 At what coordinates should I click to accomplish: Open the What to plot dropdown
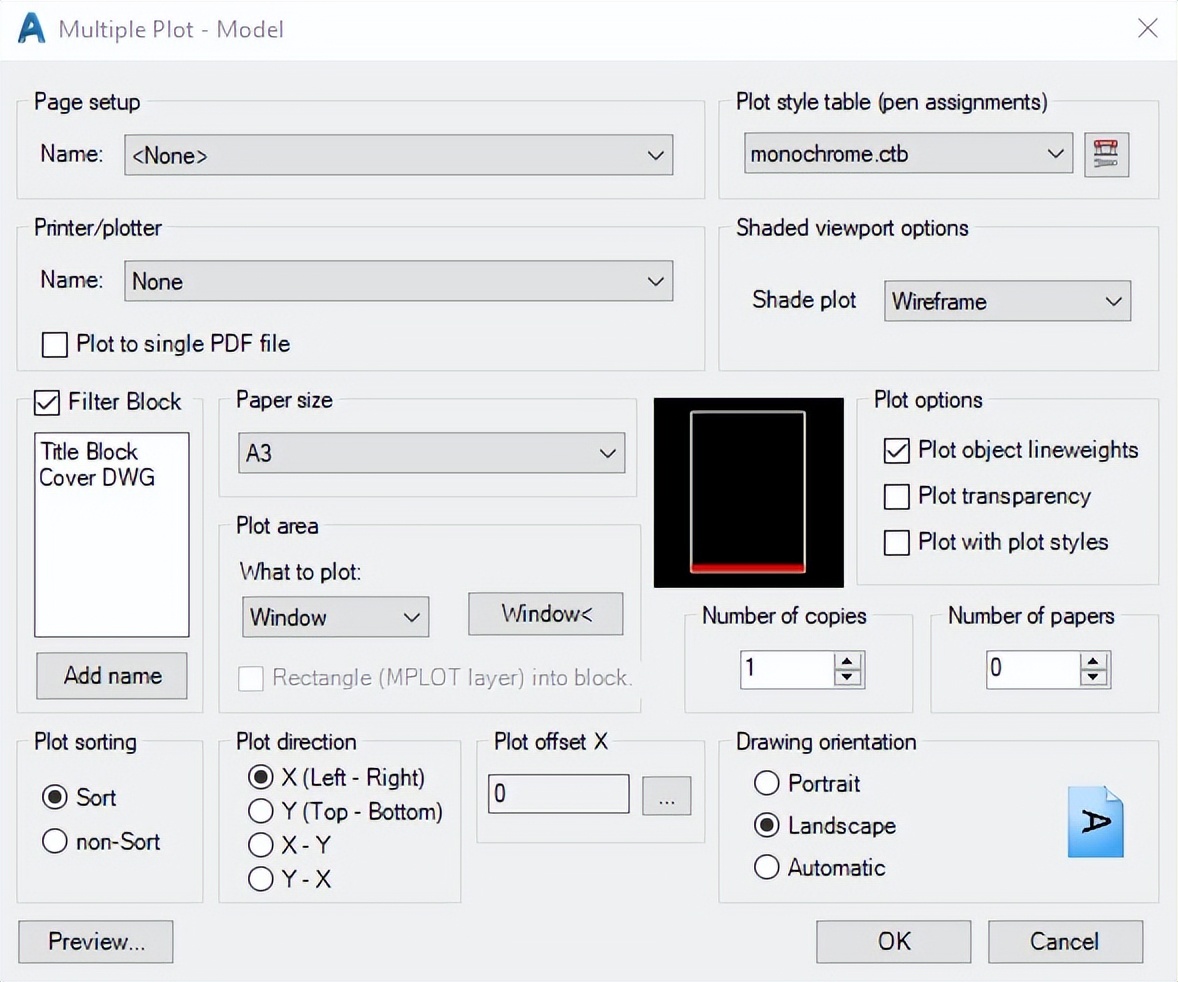click(x=411, y=617)
